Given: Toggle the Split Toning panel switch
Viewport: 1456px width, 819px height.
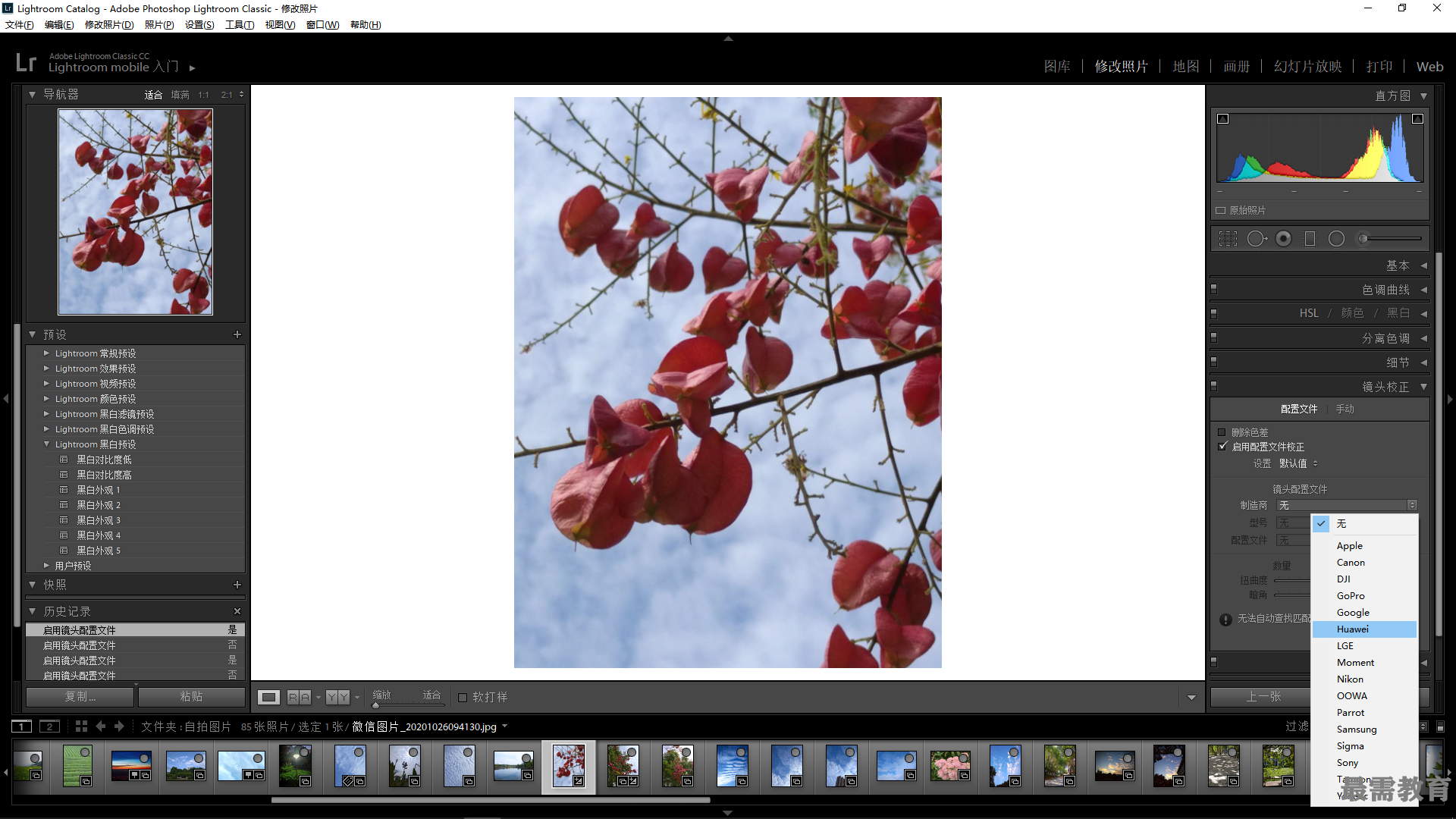Looking at the screenshot, I should click(x=1214, y=337).
